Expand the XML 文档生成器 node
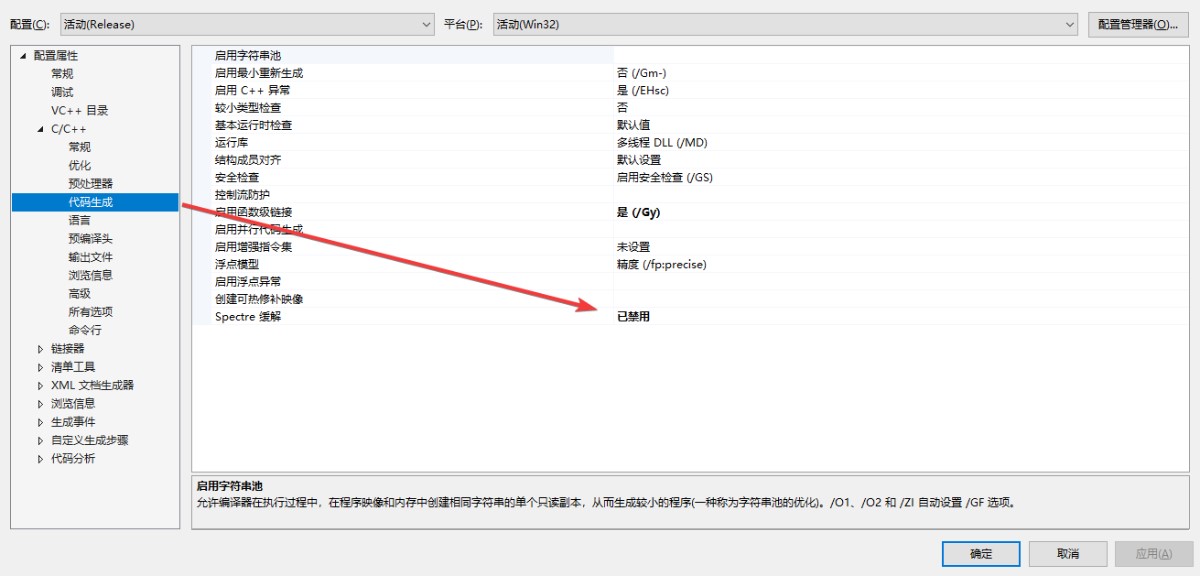The image size is (1200, 576). click(x=41, y=385)
